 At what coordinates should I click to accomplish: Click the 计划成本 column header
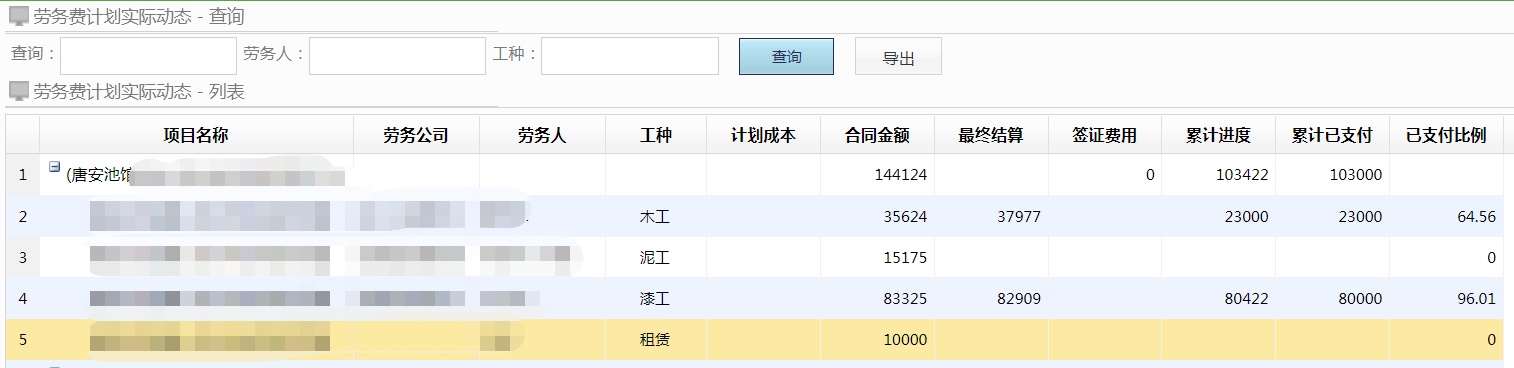(x=763, y=135)
